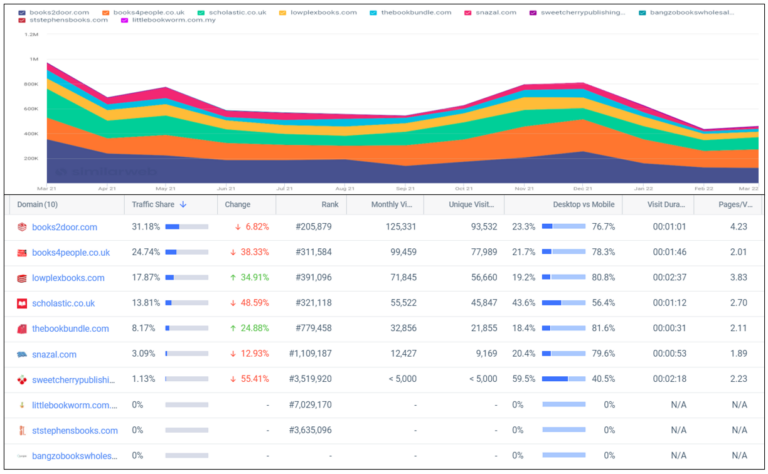Toggle books2door.com series in chart legend

coord(54,12)
